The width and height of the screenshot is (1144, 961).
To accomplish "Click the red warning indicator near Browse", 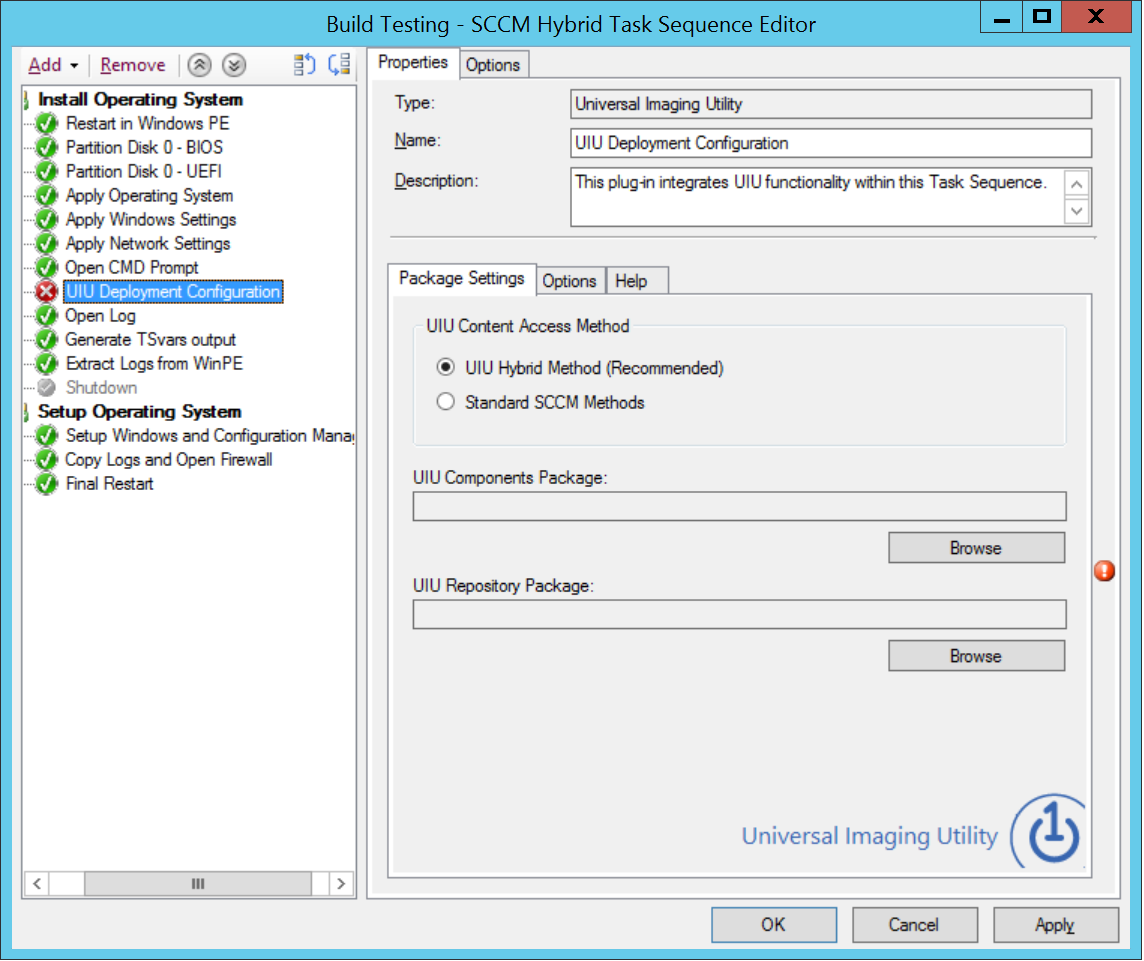I will [x=1105, y=571].
